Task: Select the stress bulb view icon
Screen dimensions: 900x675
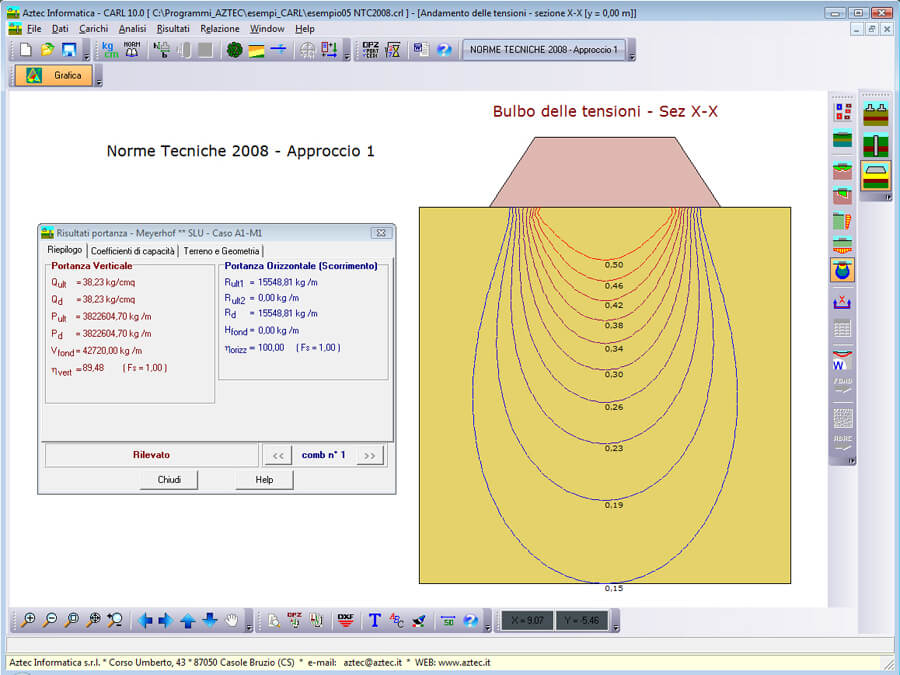Action: tap(842, 270)
